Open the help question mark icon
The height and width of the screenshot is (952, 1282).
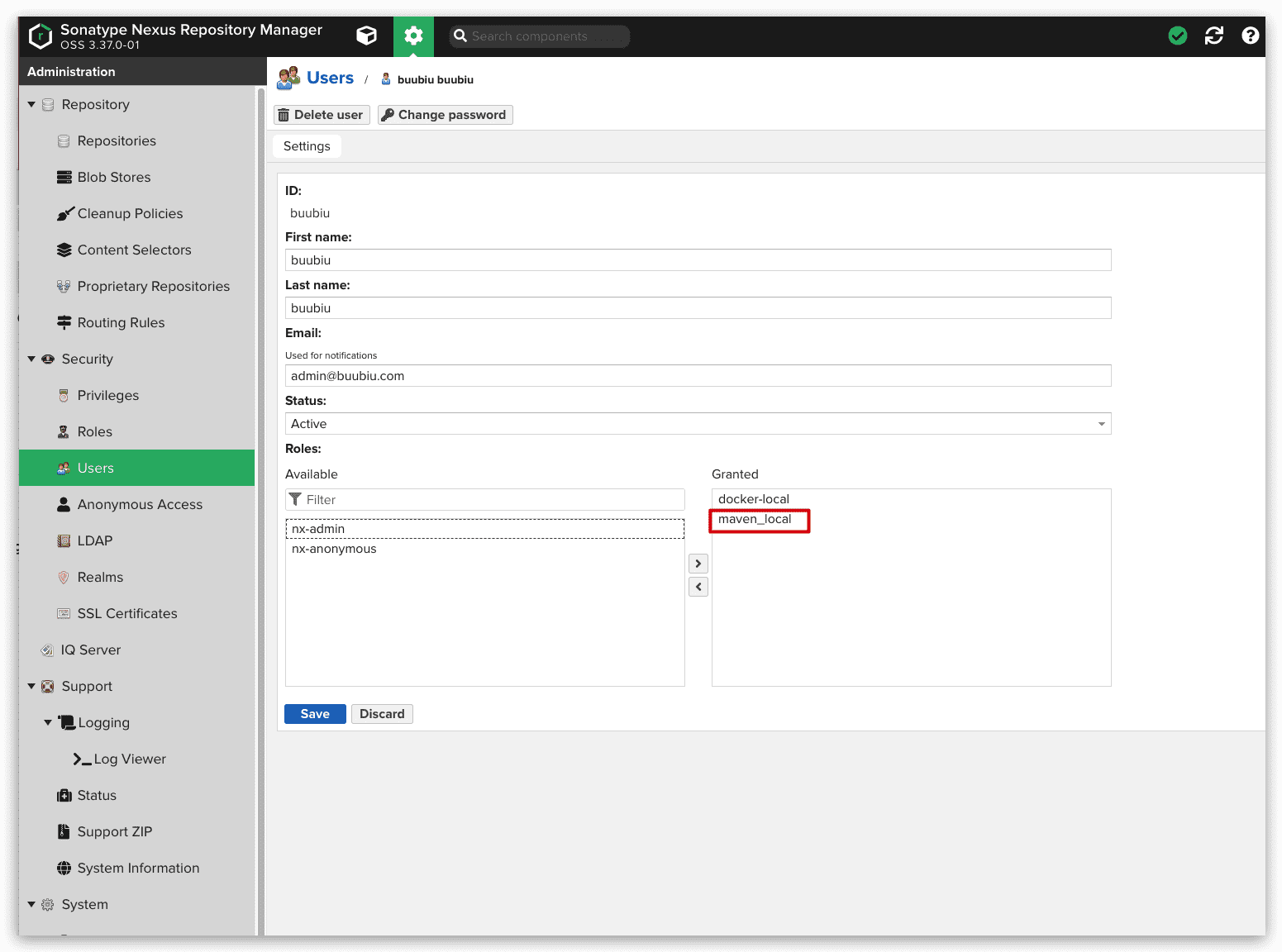tap(1250, 36)
